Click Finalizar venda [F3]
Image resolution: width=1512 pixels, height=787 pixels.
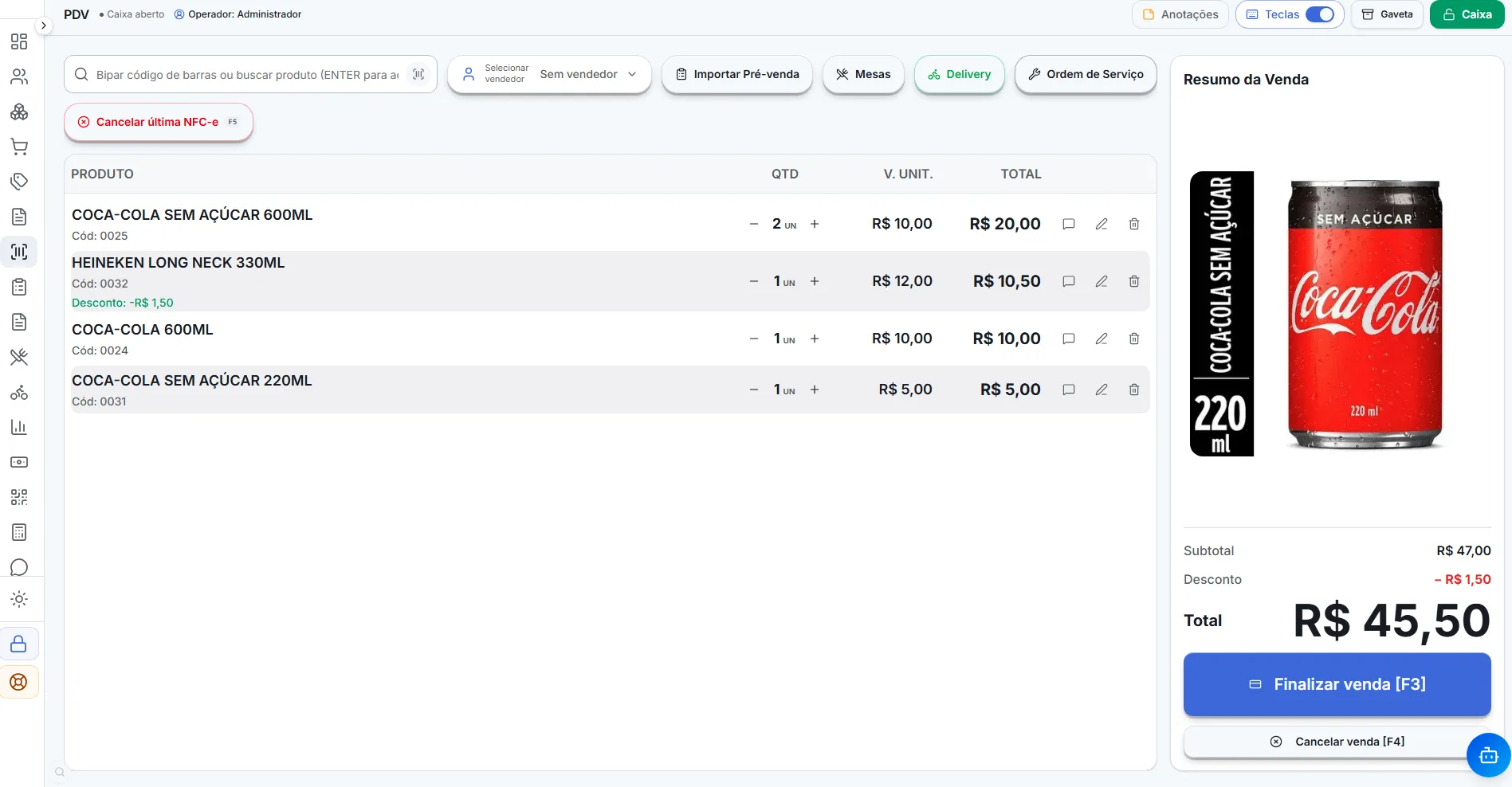[1337, 684]
